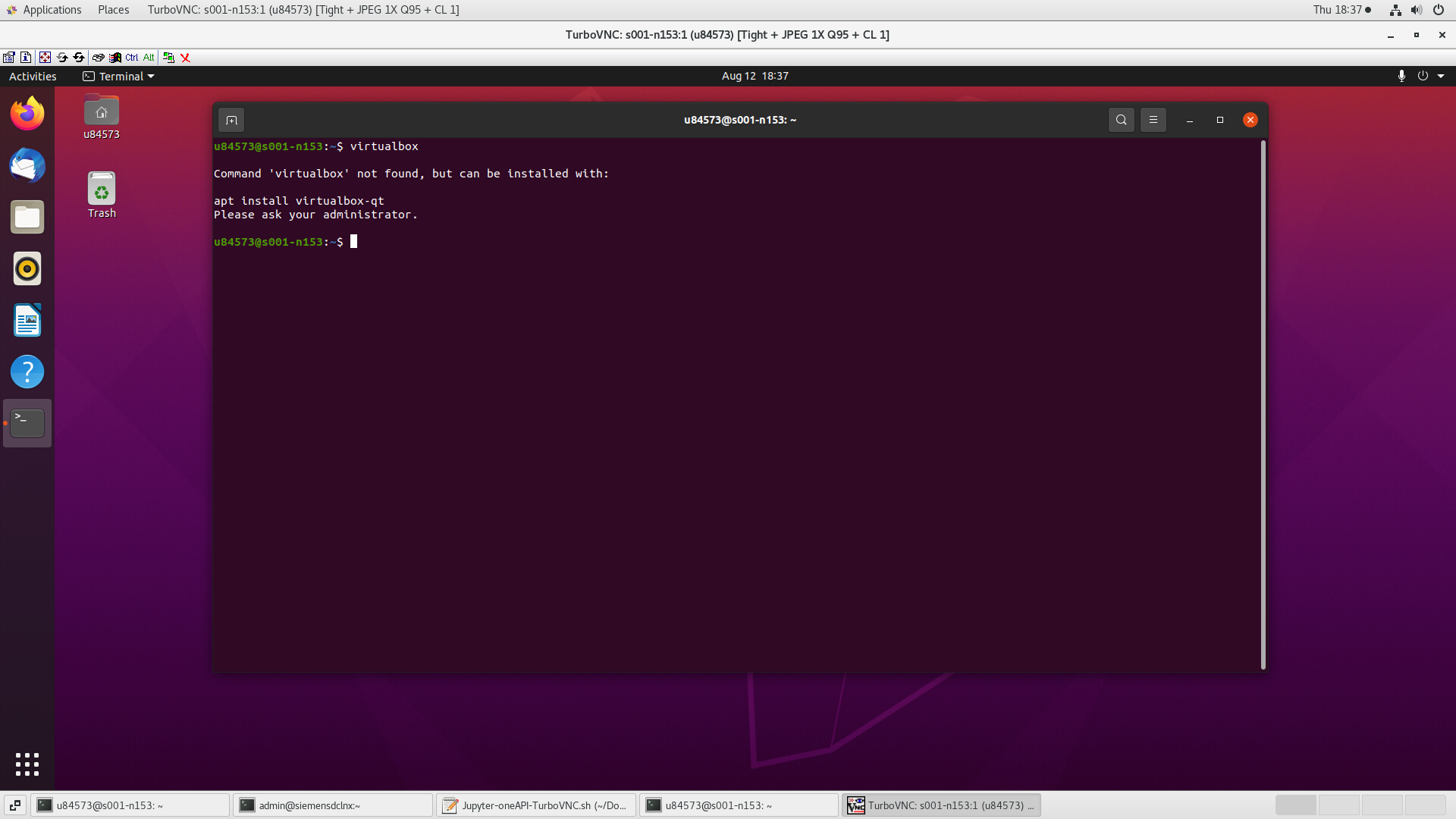Image resolution: width=1456 pixels, height=819 pixels.
Task: Close the VNC connection with the red X
Action: point(186,57)
